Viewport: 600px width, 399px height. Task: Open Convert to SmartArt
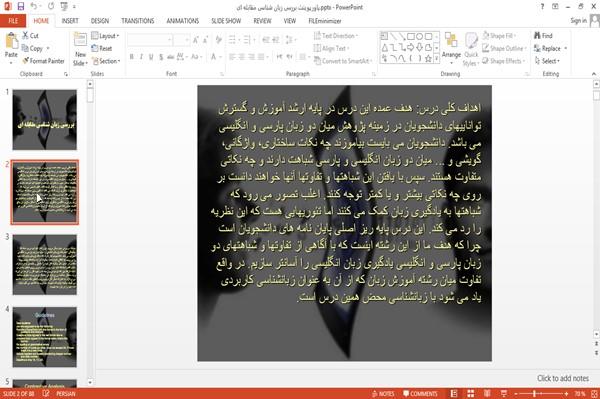342,61
